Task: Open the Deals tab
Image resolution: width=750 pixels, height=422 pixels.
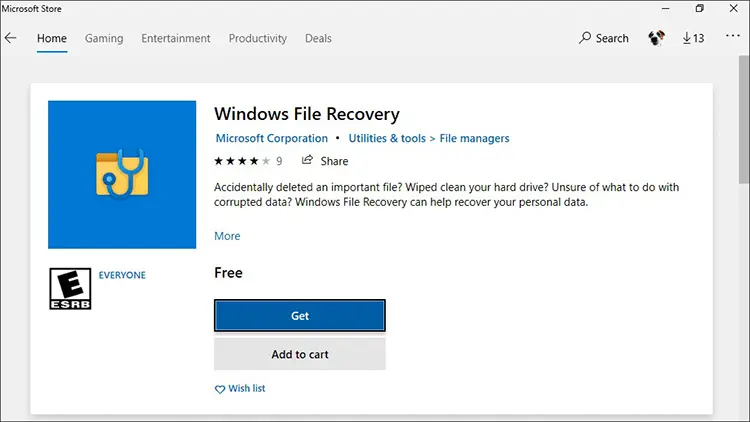Action: pos(318,38)
